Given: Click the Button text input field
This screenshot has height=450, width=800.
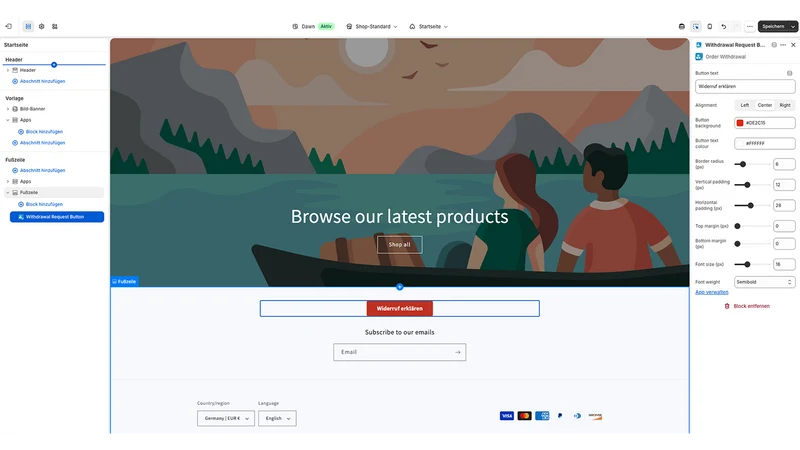Looking at the screenshot, I should tap(745, 86).
